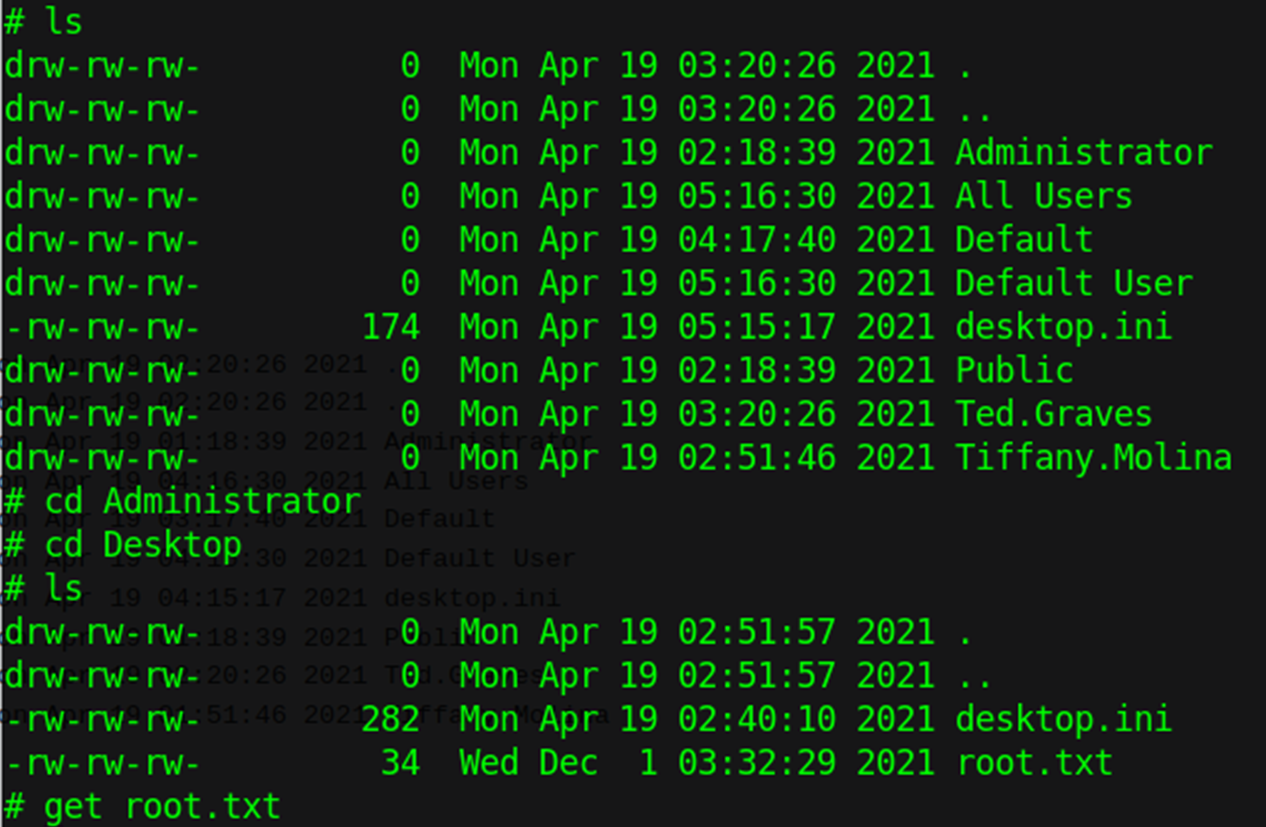Click the Default directory name at 04:17:40
The width and height of the screenshot is (1266, 827).
point(1024,240)
